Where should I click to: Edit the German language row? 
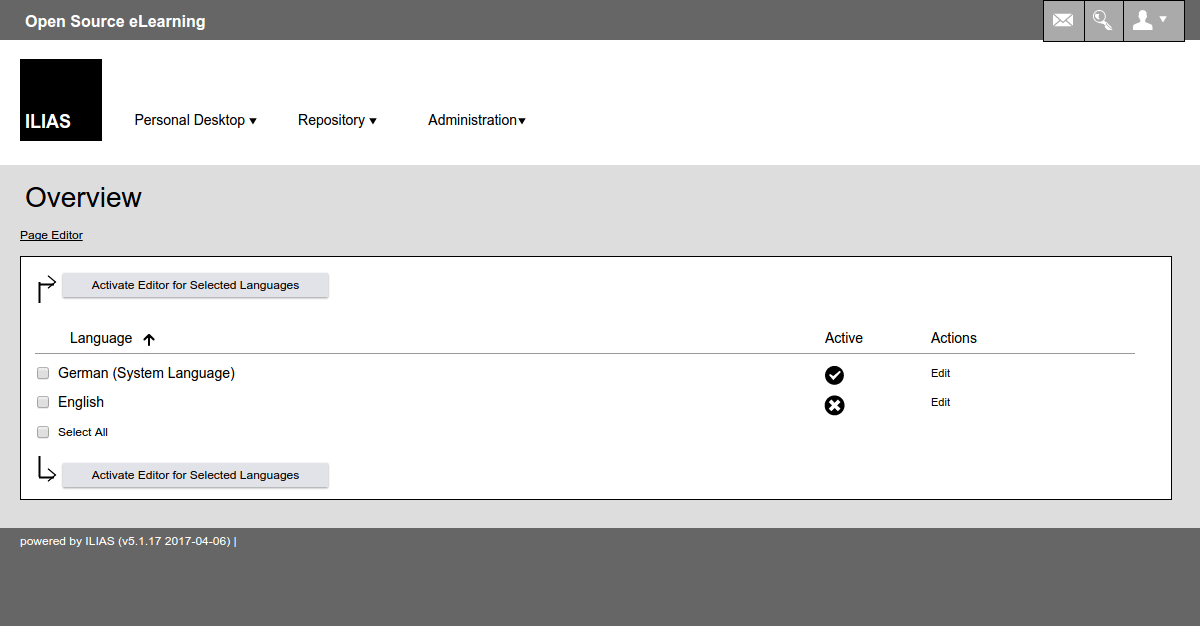[940, 373]
